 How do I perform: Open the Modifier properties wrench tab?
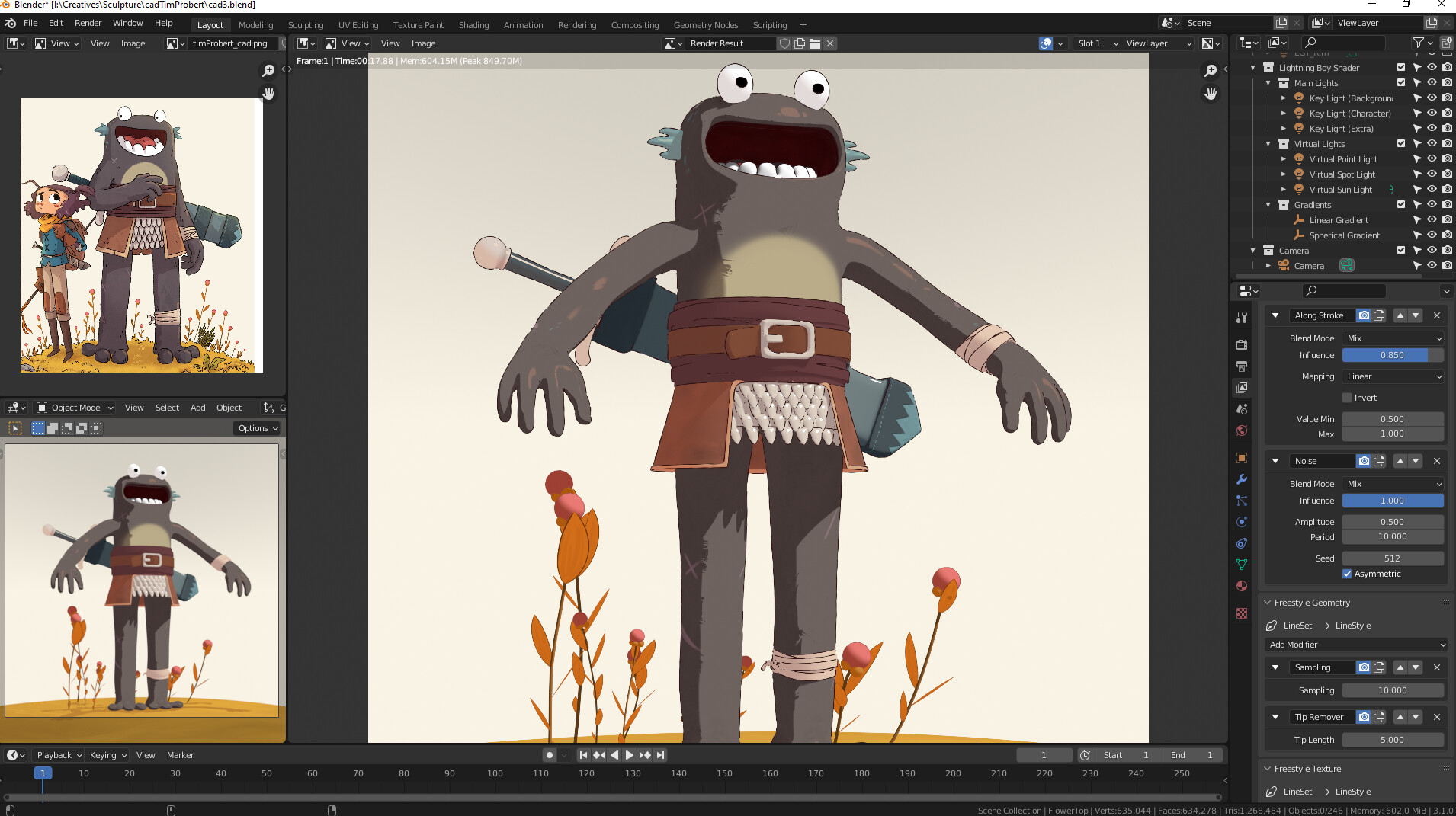tap(1242, 479)
